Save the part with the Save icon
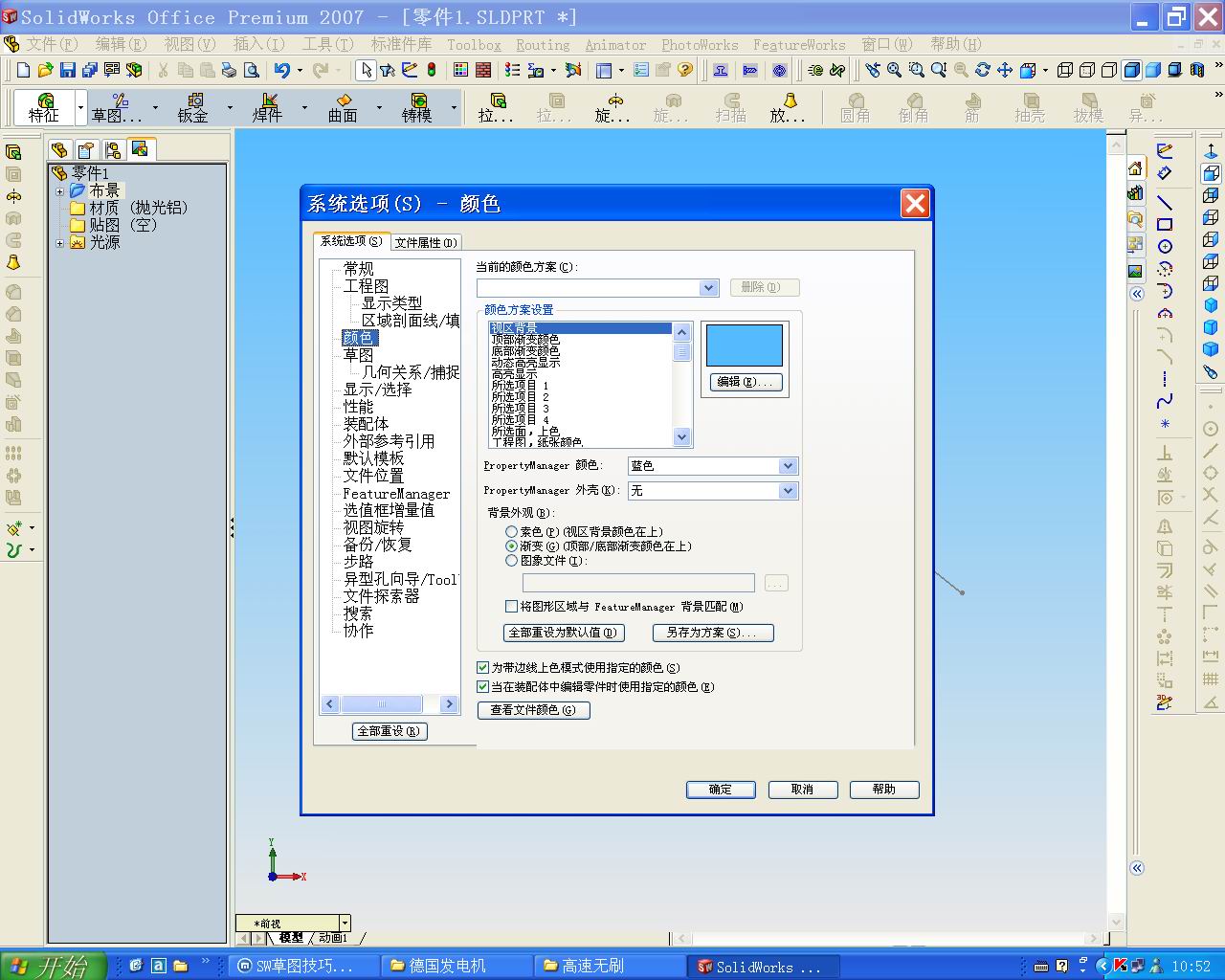 coord(67,70)
